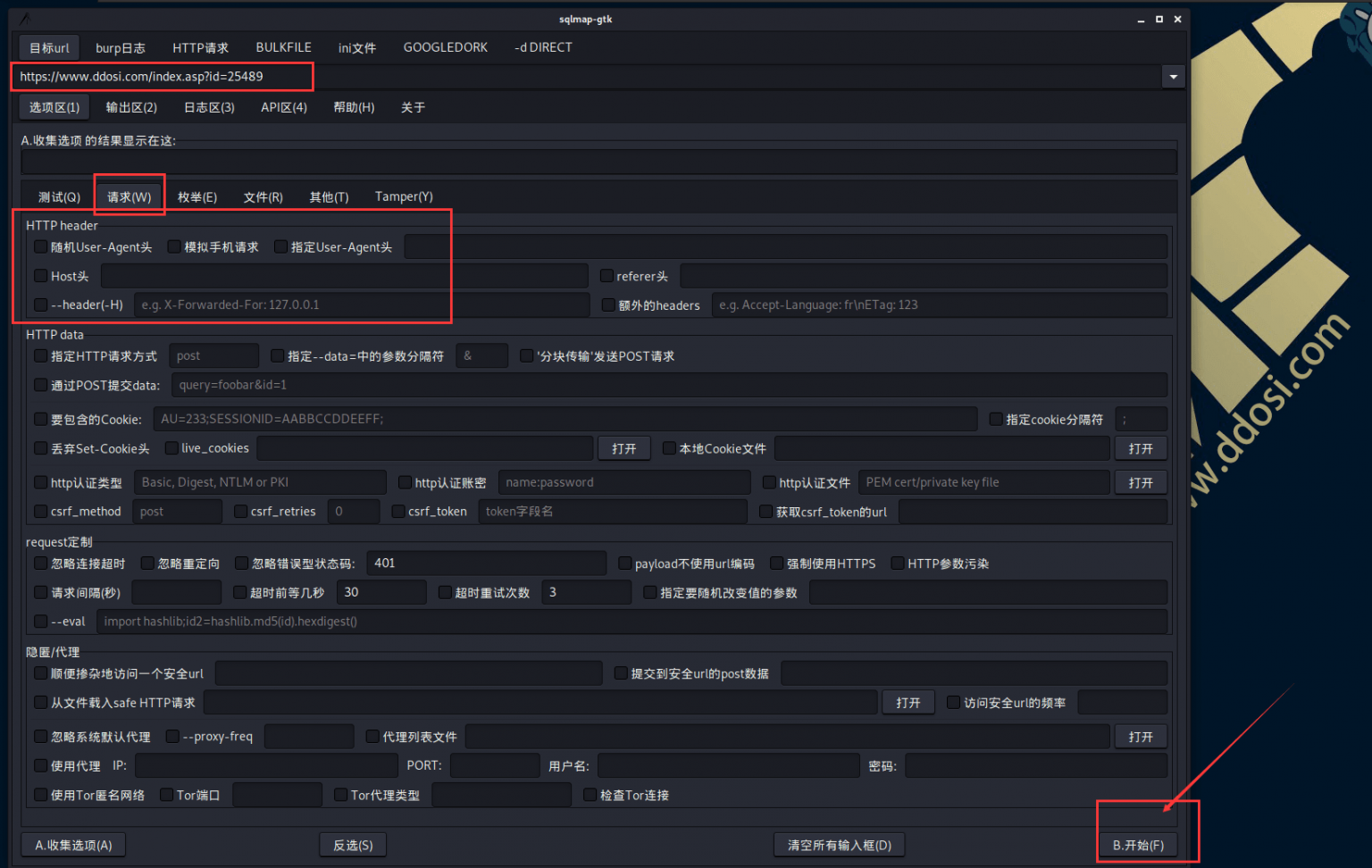Viewport: 1372px width, 868px height.
Task: Switch to the 请求(W) sub-tab
Action: pyautogui.click(x=129, y=196)
